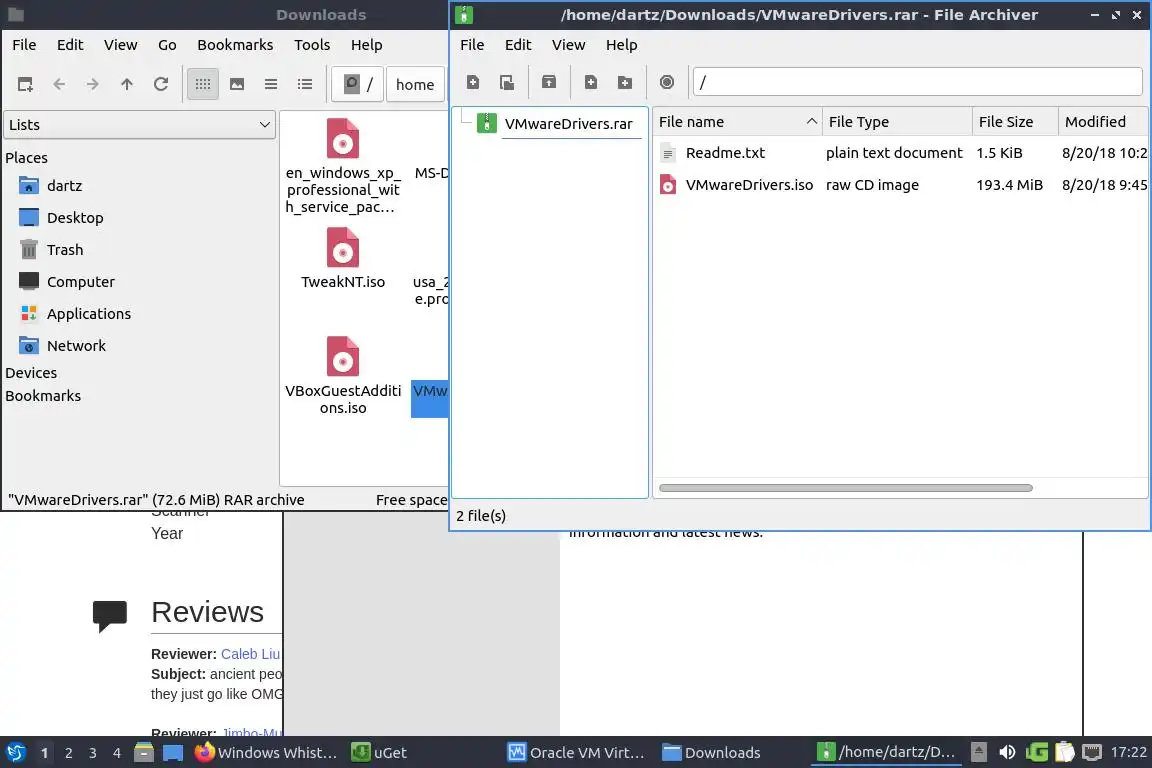Reload the Downloads folder view
1152x768 pixels.
pyautogui.click(x=161, y=84)
